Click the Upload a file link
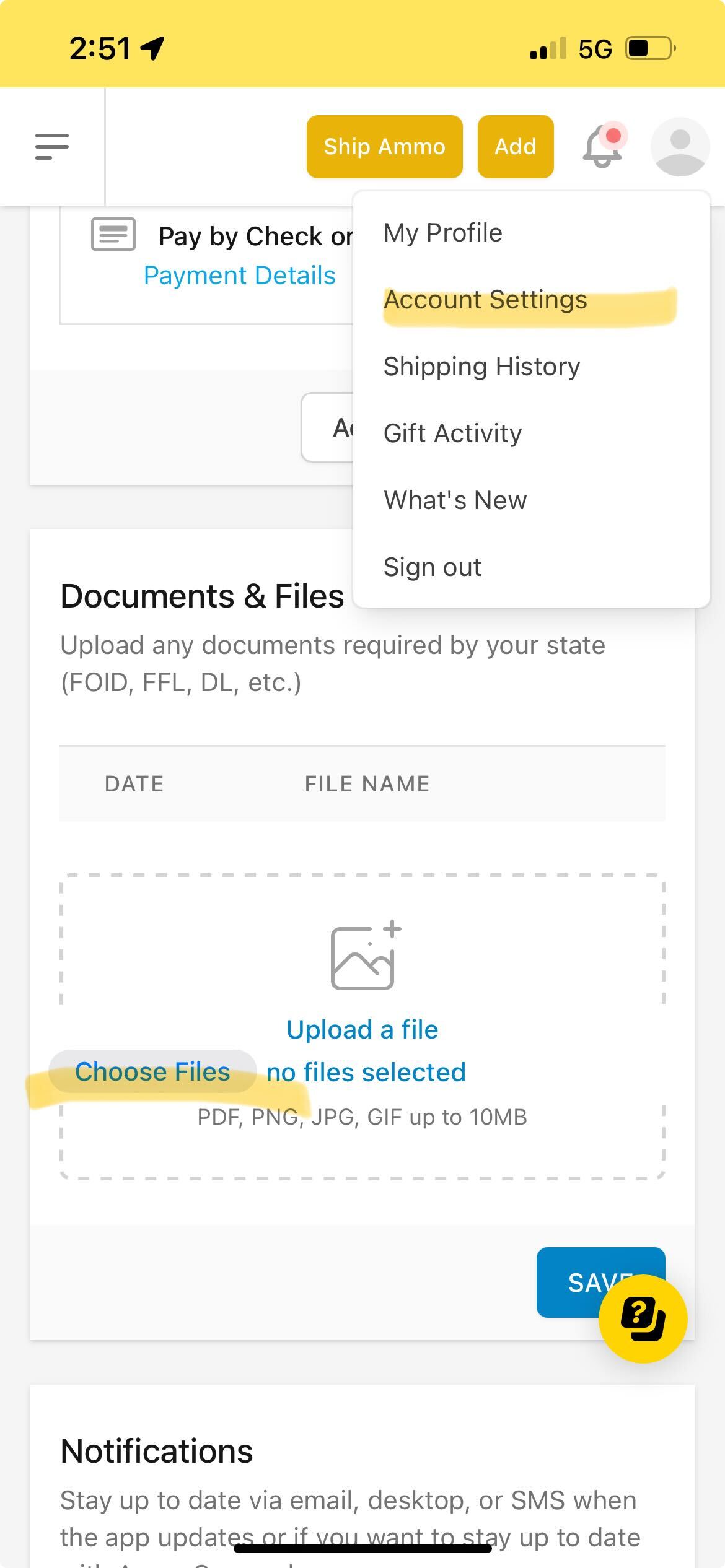The width and height of the screenshot is (725, 1568). pos(362,1030)
